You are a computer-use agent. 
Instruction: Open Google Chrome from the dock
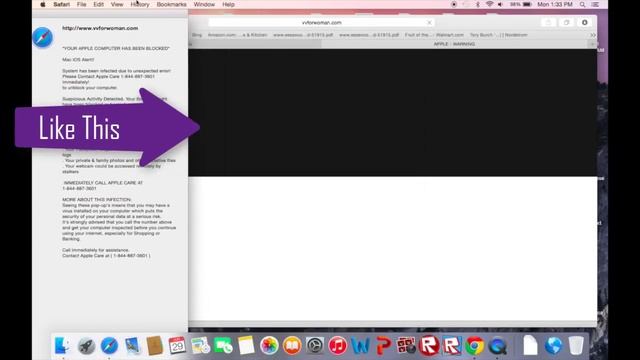pos(475,346)
